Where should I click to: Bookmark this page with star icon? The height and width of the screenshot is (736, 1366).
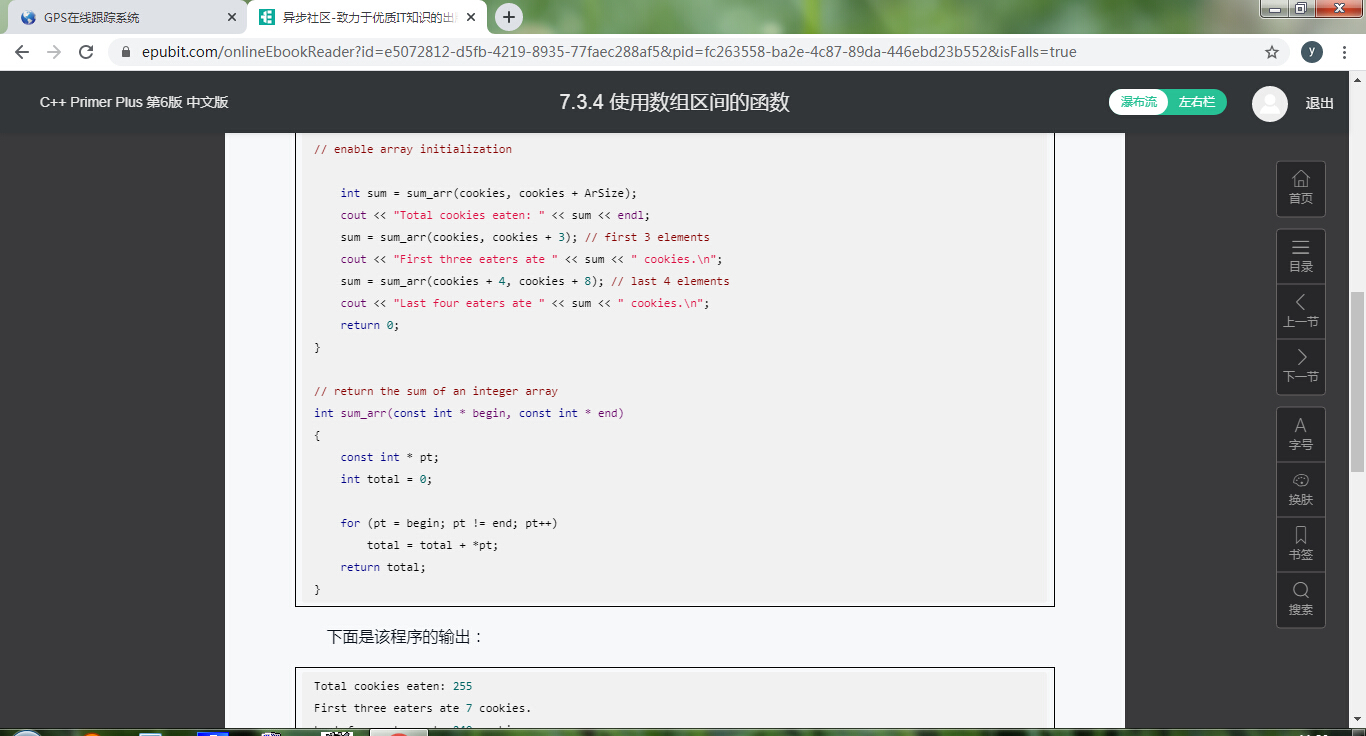pyautogui.click(x=1272, y=52)
